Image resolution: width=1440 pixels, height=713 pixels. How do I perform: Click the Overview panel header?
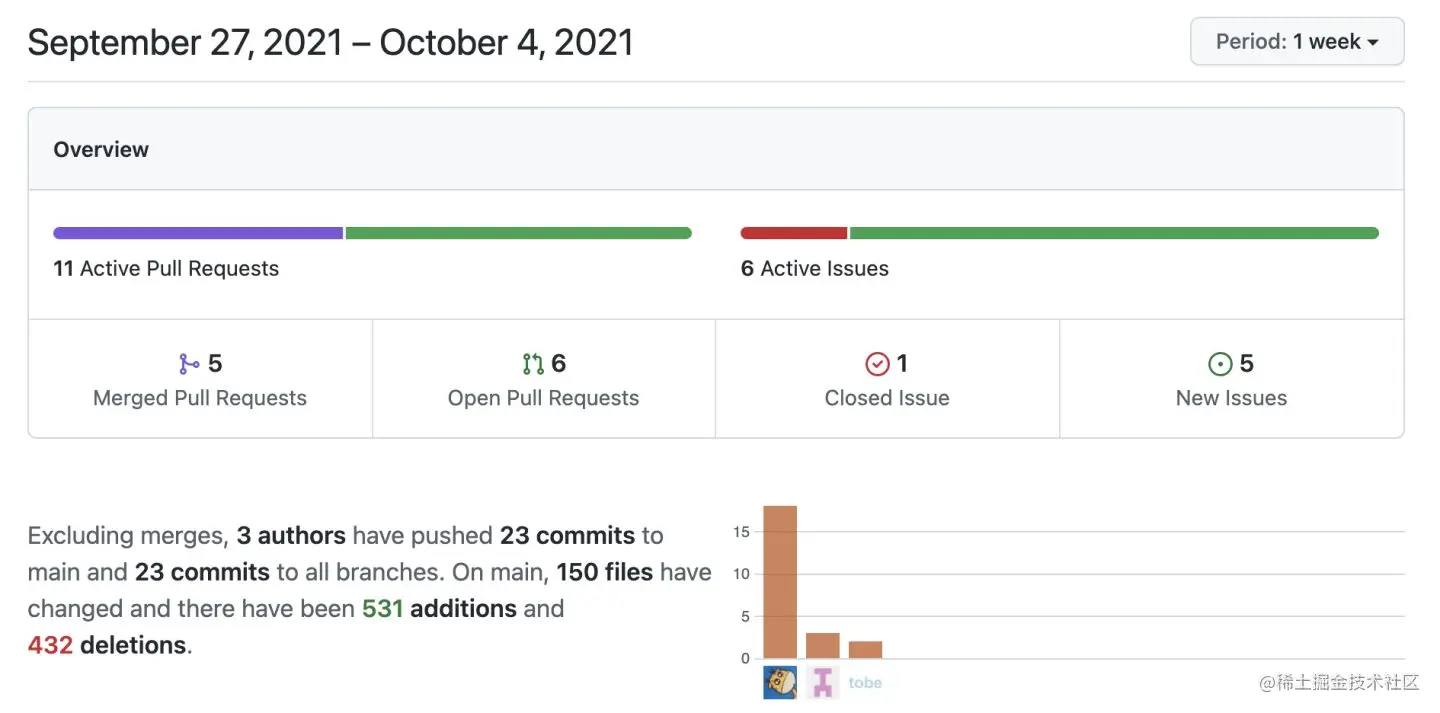click(x=101, y=150)
